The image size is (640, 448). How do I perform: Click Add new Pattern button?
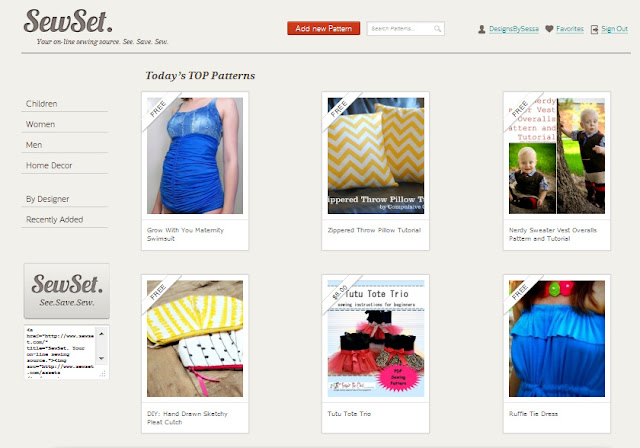(323, 29)
